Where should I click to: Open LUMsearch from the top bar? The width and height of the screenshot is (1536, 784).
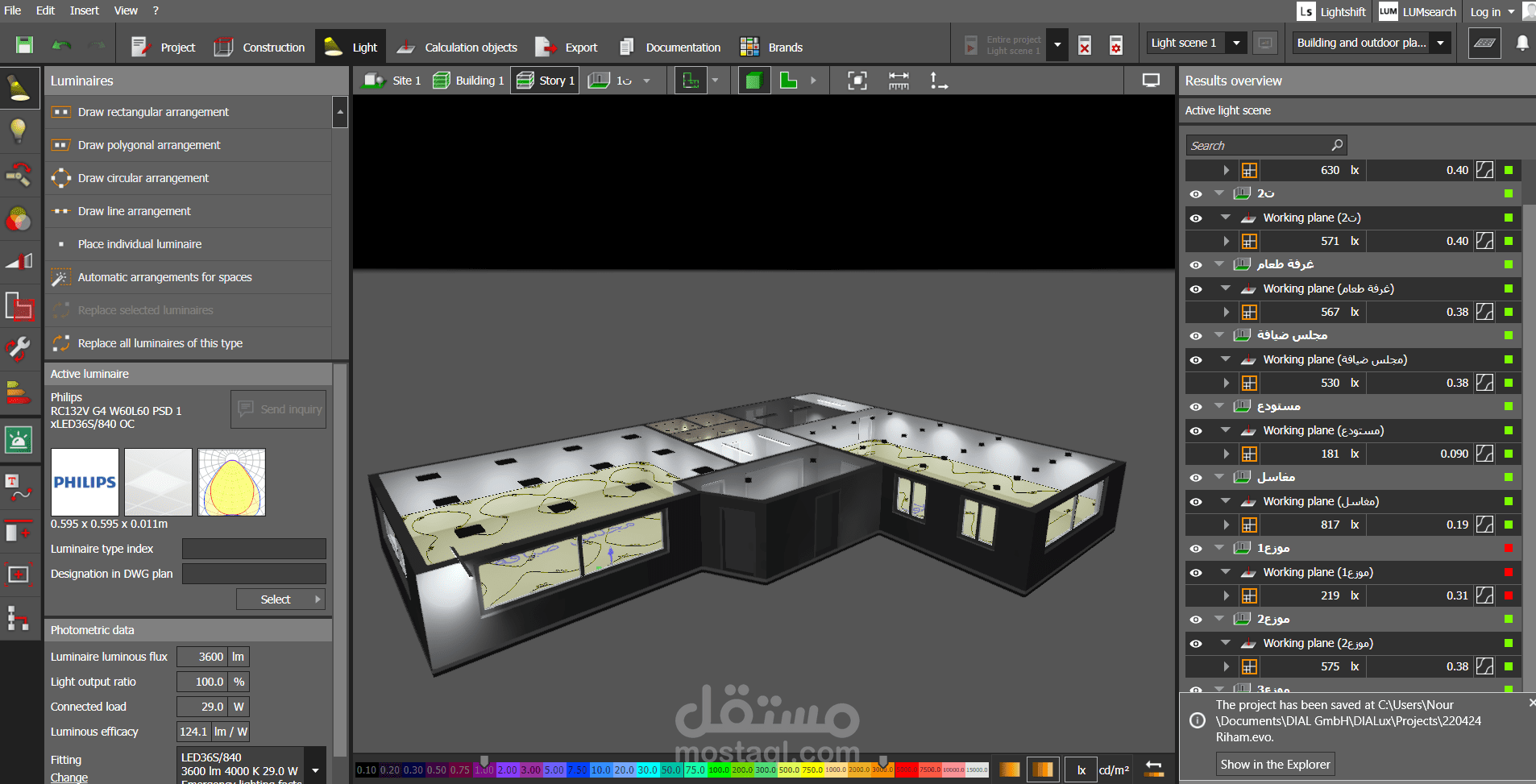click(x=1418, y=11)
